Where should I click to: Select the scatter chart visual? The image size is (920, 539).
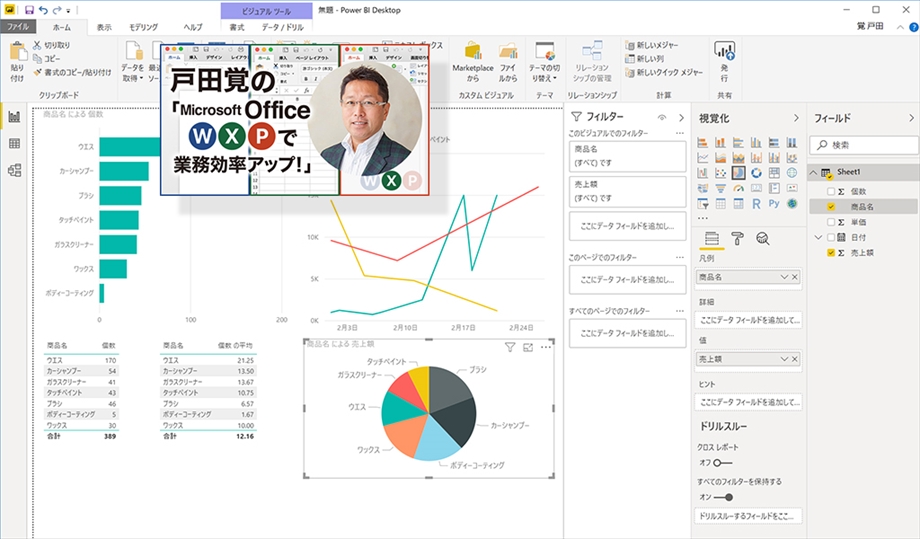tap(720, 173)
